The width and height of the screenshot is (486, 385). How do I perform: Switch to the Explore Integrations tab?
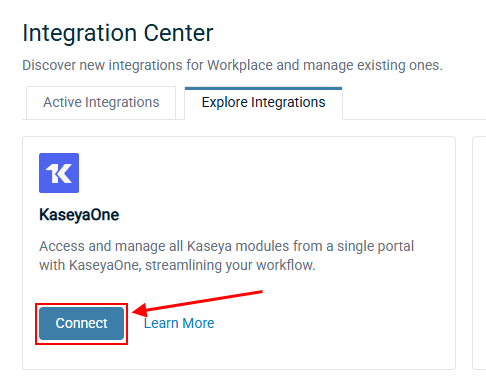point(263,102)
